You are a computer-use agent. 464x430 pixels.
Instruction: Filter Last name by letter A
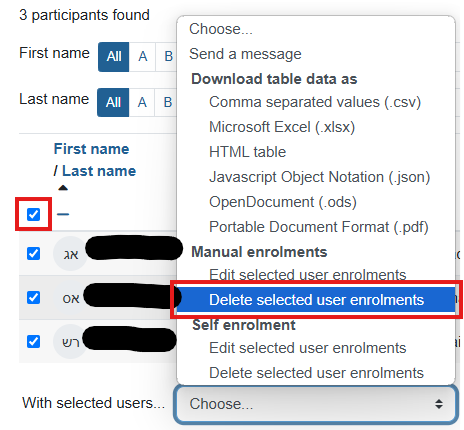click(x=142, y=102)
